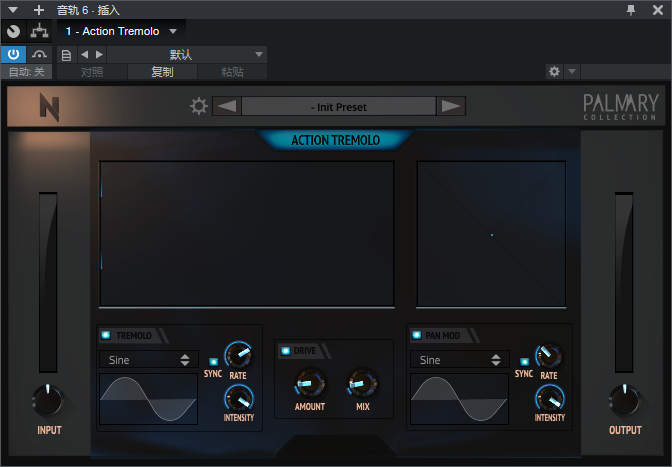Click the Pan Mod RATE knob
The width and height of the screenshot is (672, 467).
tap(549, 355)
